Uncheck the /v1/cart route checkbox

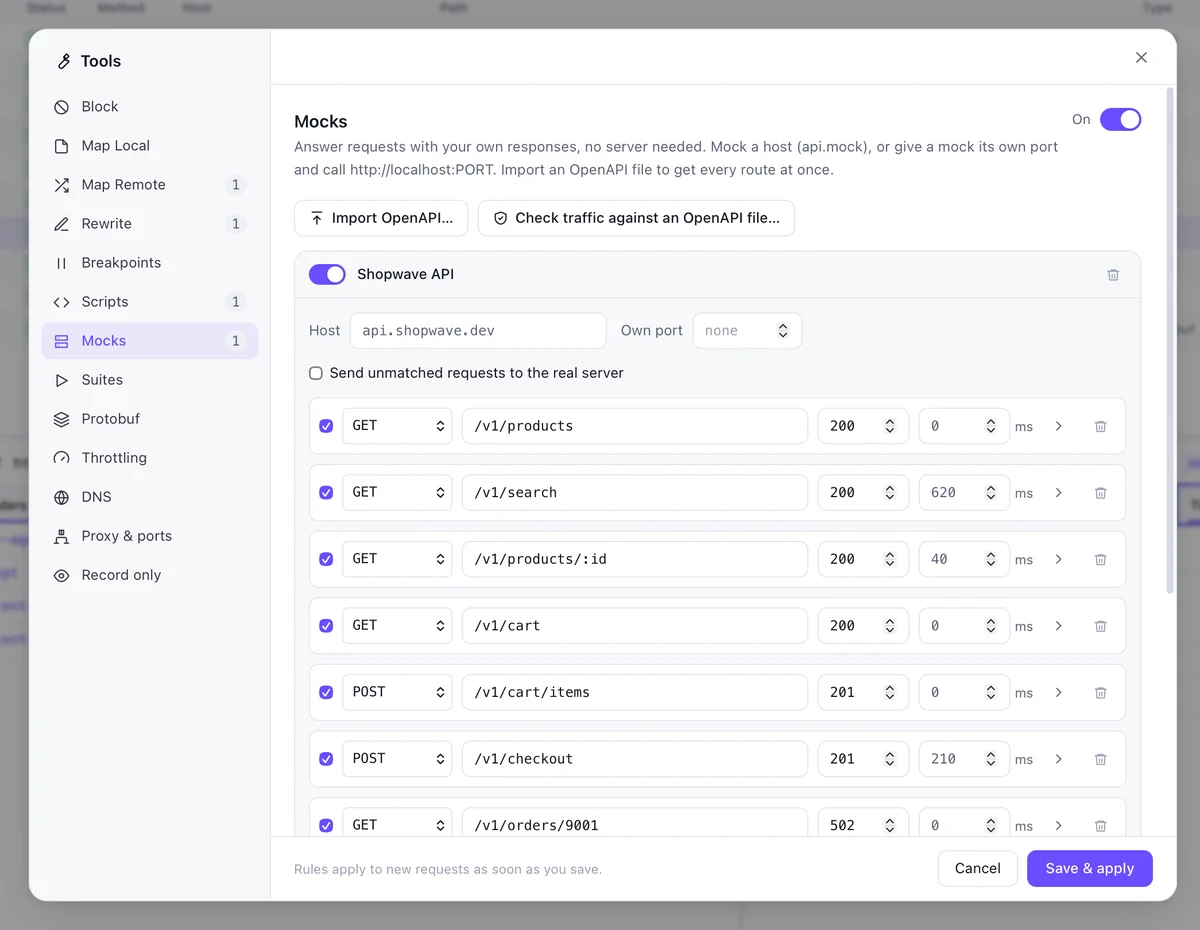(326, 626)
